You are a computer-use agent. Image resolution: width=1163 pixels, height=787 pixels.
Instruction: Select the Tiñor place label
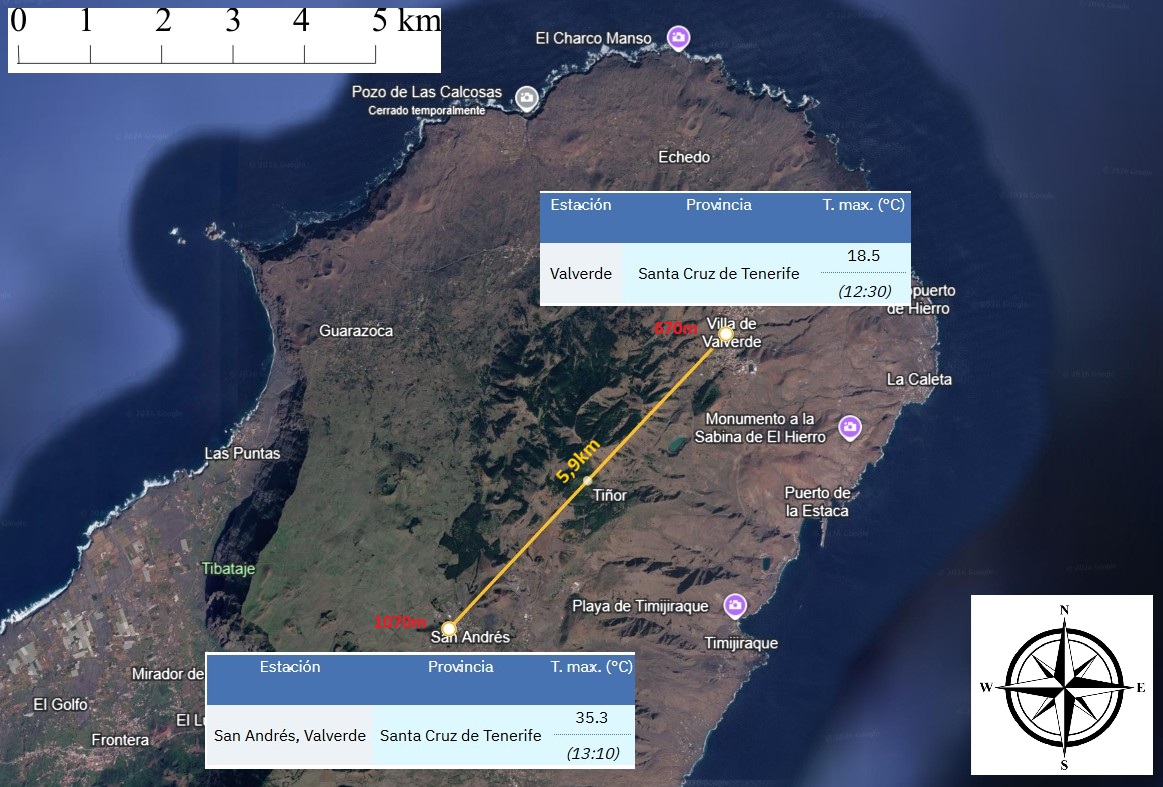(610, 495)
